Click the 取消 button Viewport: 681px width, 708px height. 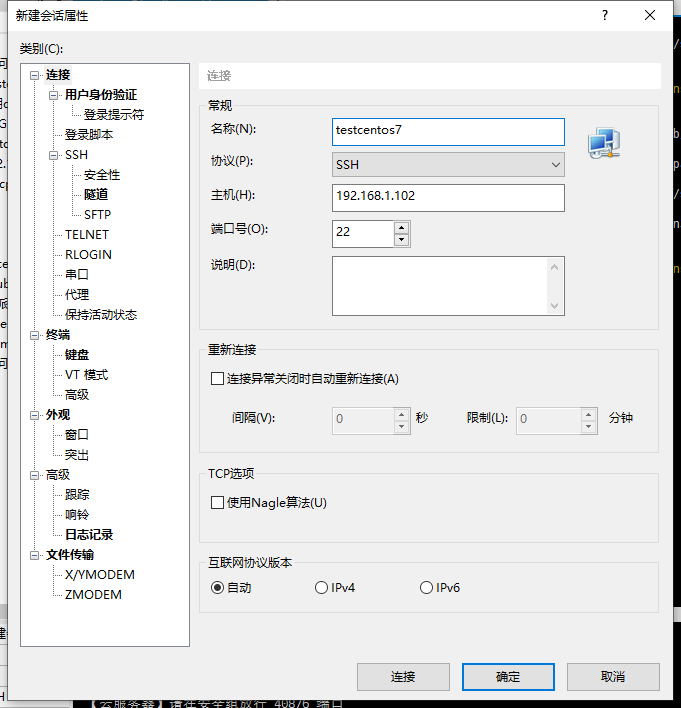tap(613, 676)
